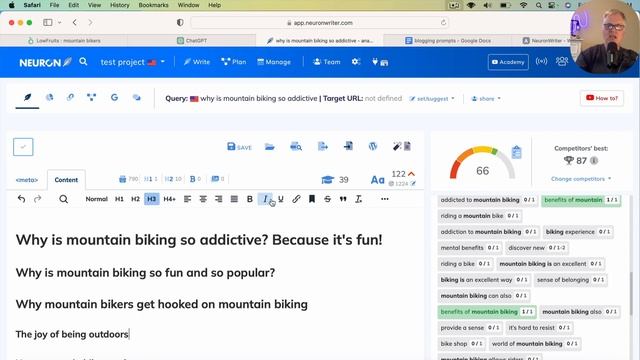Click the Save icon

tap(239, 147)
